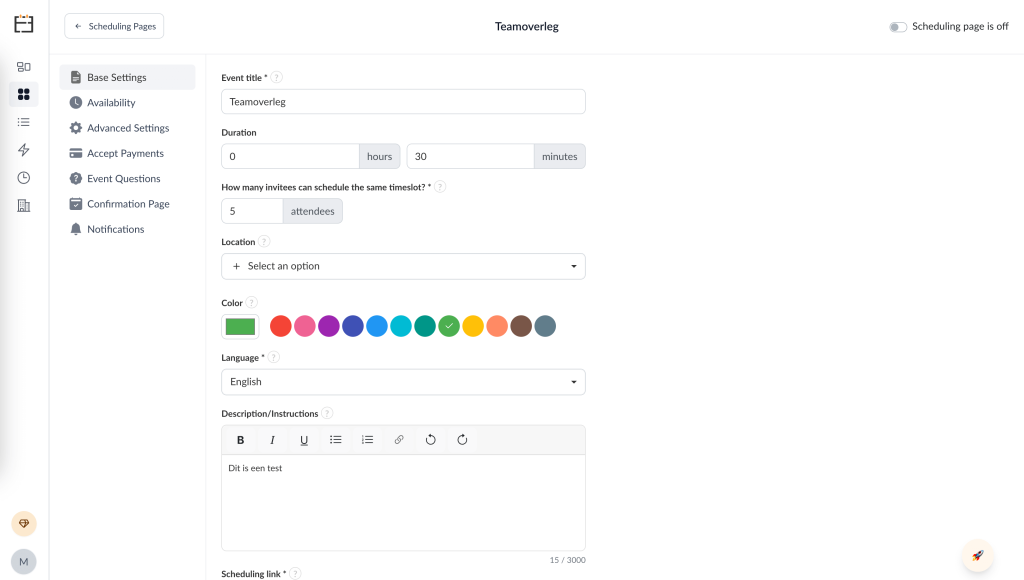Toggle Italic text formatting

pyautogui.click(x=272, y=440)
